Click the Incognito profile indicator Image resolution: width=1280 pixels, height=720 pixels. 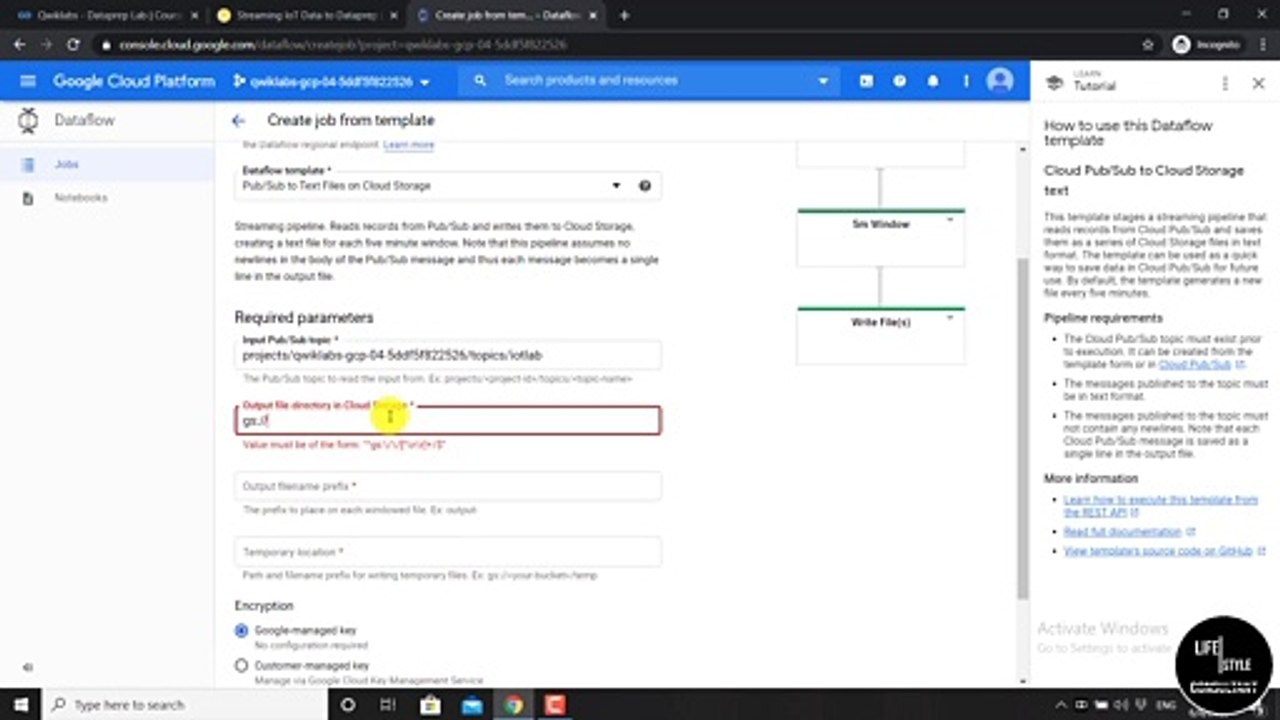1207,45
